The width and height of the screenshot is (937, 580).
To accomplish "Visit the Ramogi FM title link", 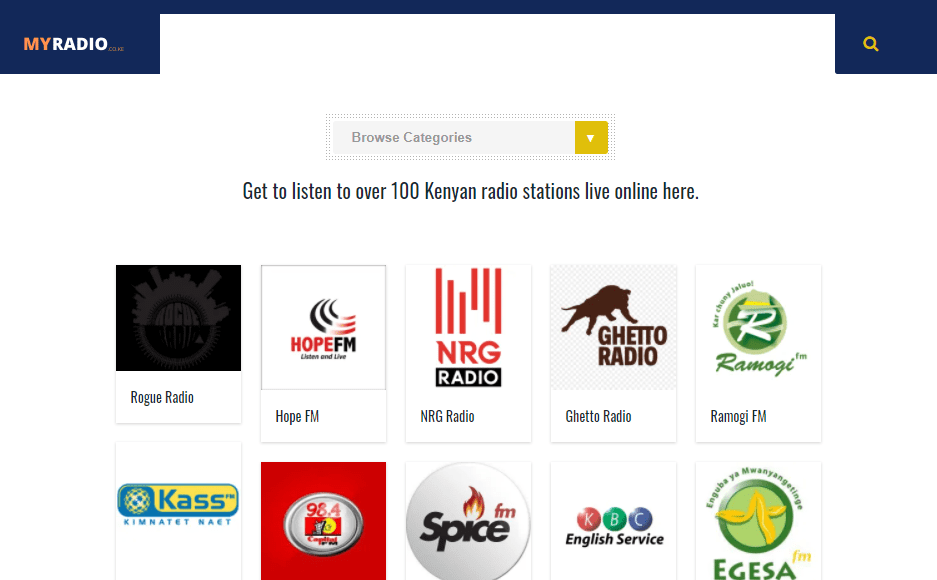I will click(738, 416).
